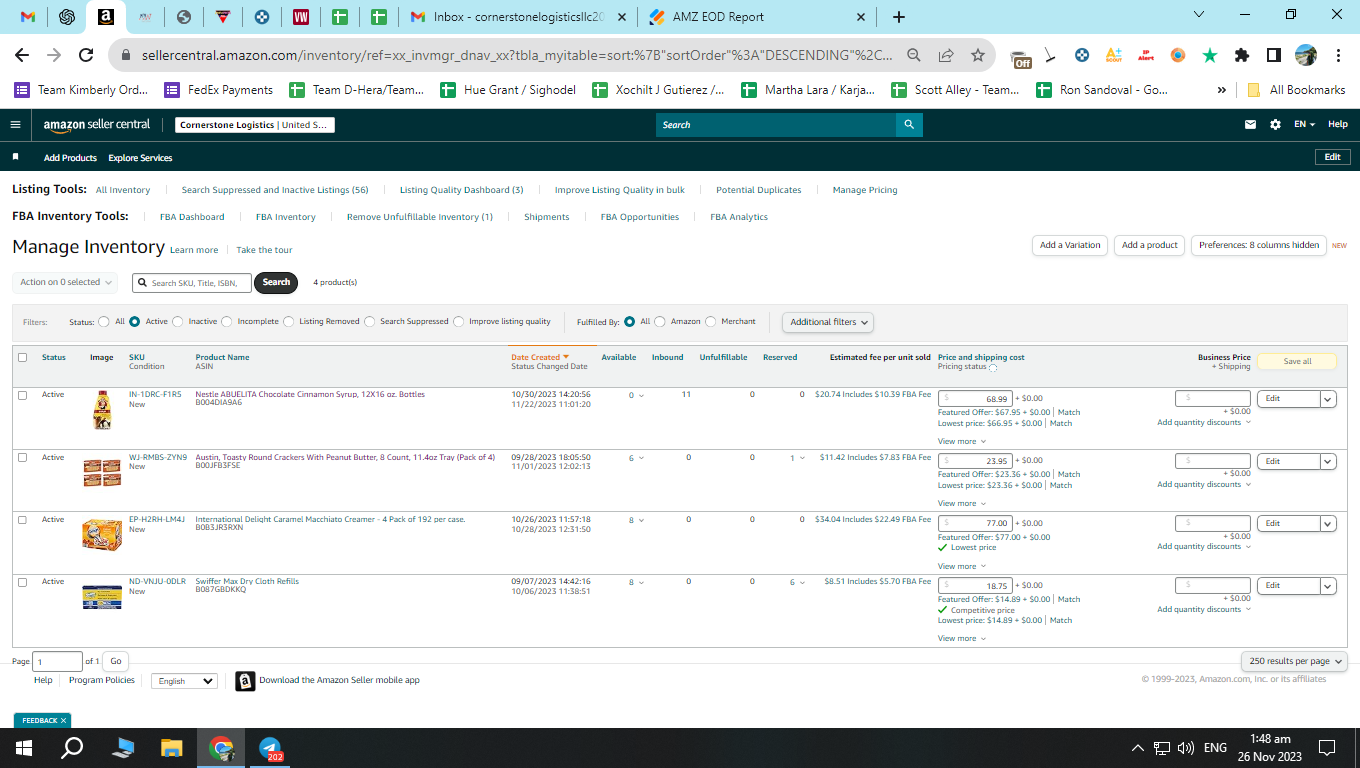The width and height of the screenshot is (1360, 768).
Task: Select the Incomplete status radio button
Action: [227, 322]
